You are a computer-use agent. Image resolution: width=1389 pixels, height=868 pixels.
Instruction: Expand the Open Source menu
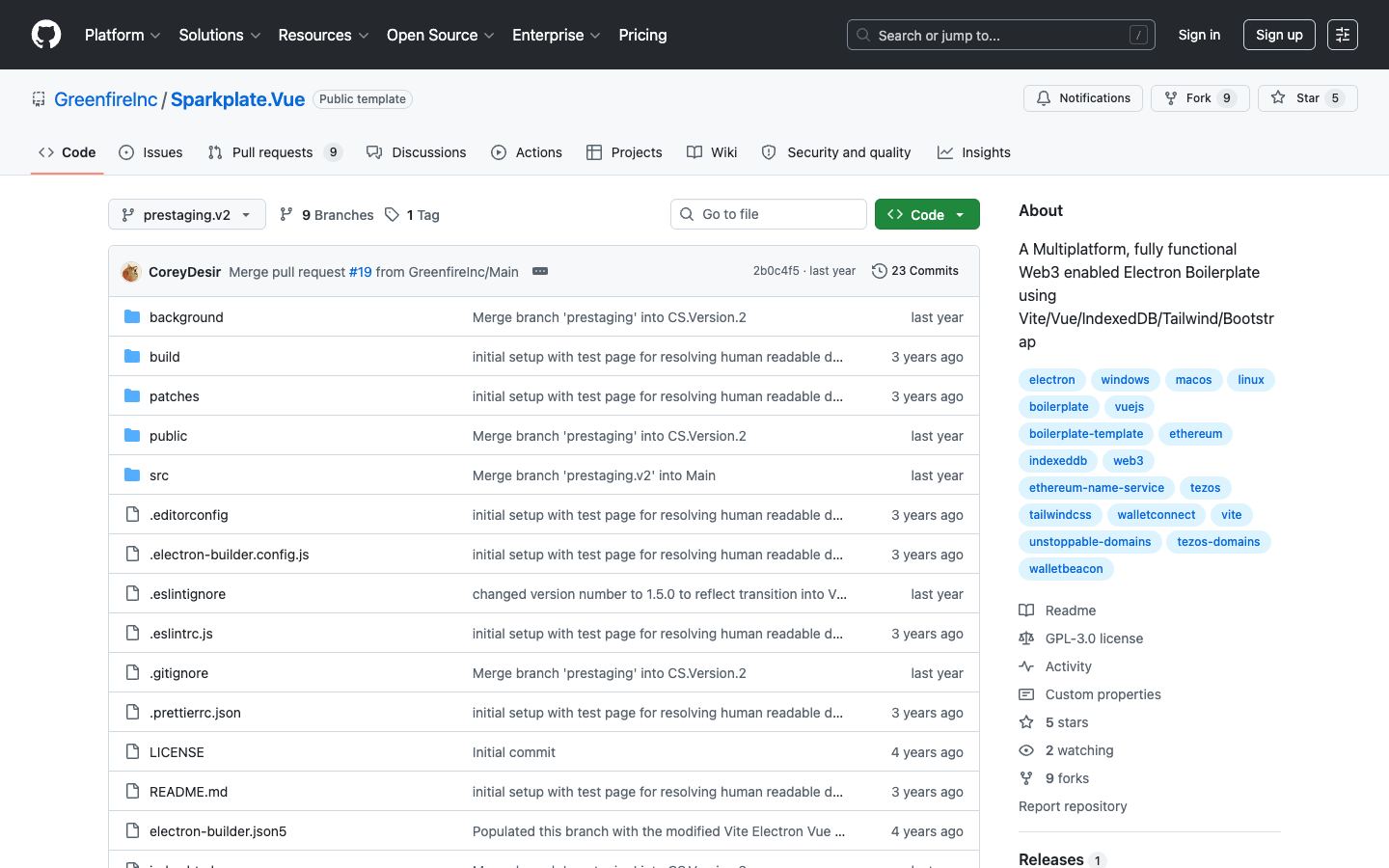(x=441, y=35)
